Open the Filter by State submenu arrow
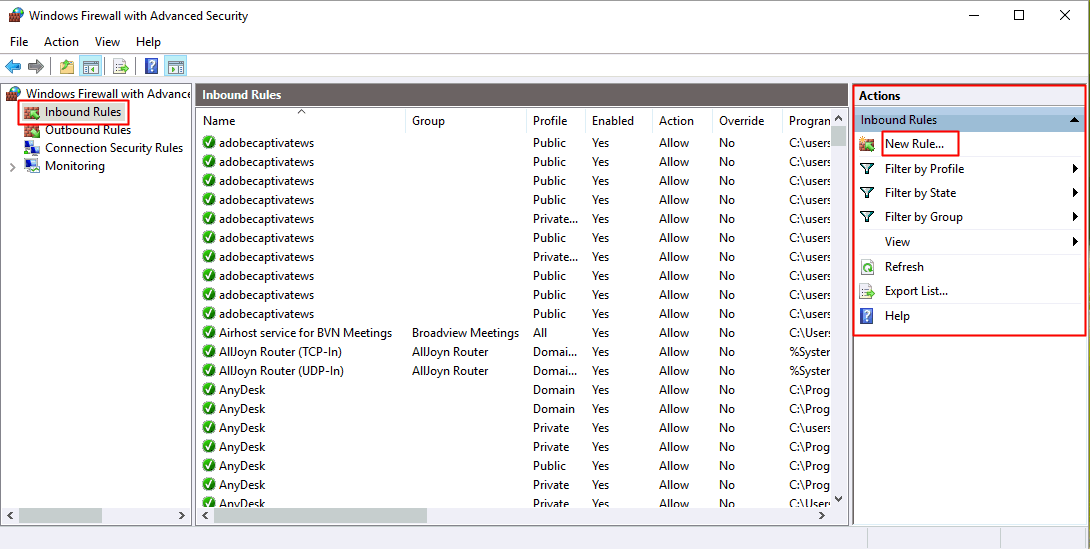 [x=1075, y=193]
